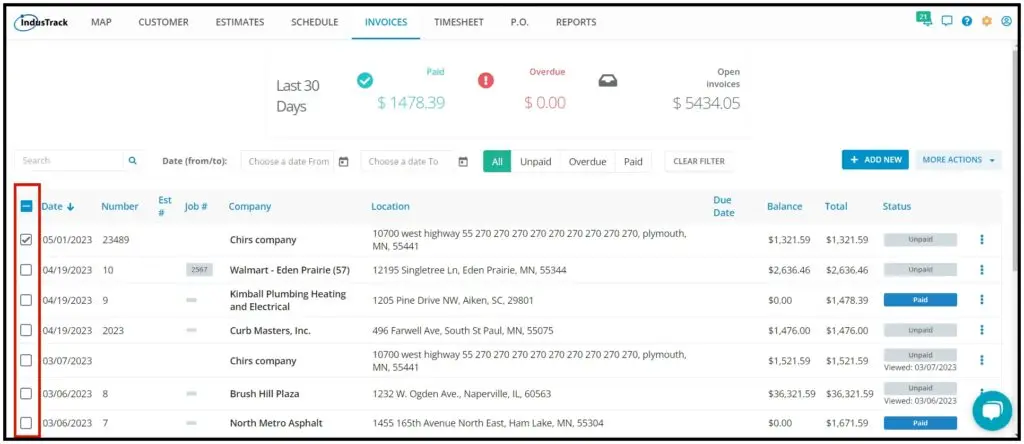Viewport: 1024px width, 444px height.
Task: Check the 03/07/2023 Chirs company checkbox
Action: point(25,360)
